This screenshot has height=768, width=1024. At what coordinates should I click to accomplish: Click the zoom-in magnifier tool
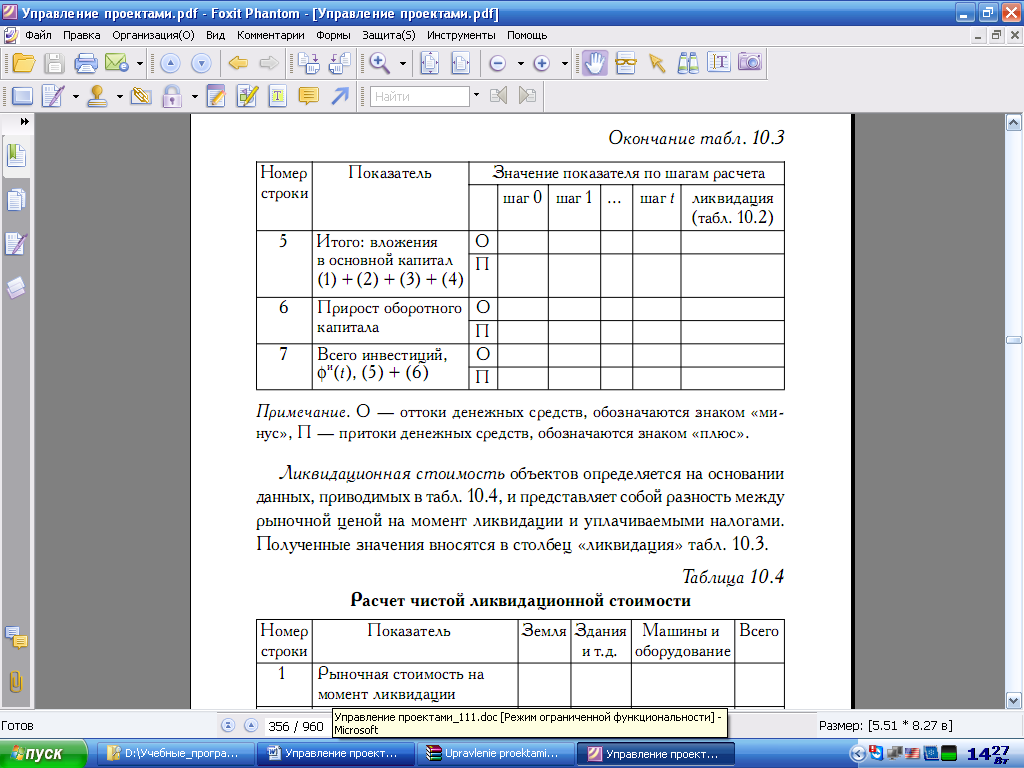[379, 63]
